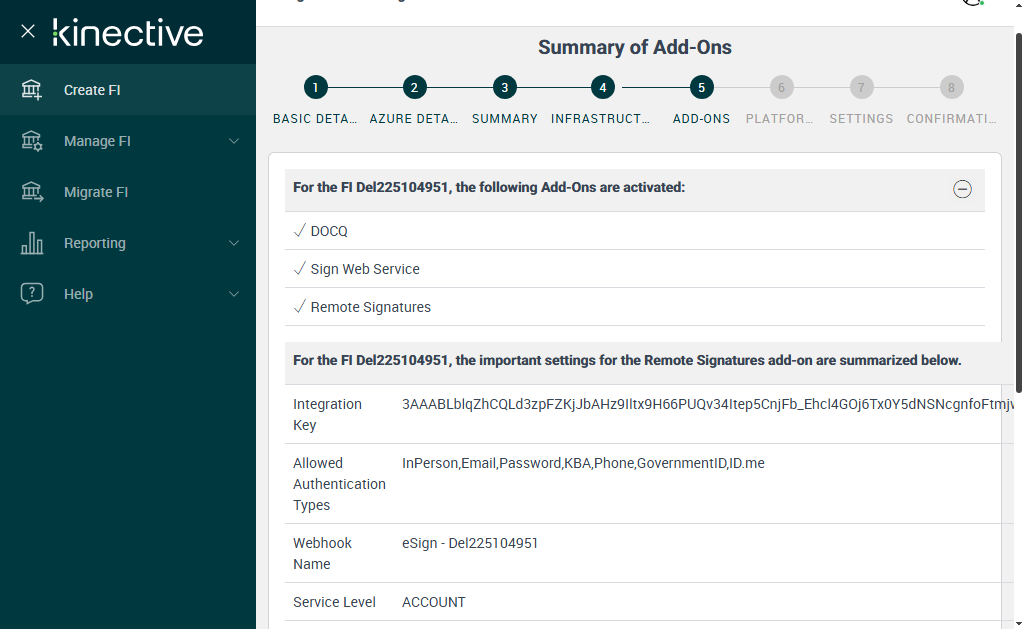
Task: Go to step 1 Basic Details
Action: (x=315, y=88)
